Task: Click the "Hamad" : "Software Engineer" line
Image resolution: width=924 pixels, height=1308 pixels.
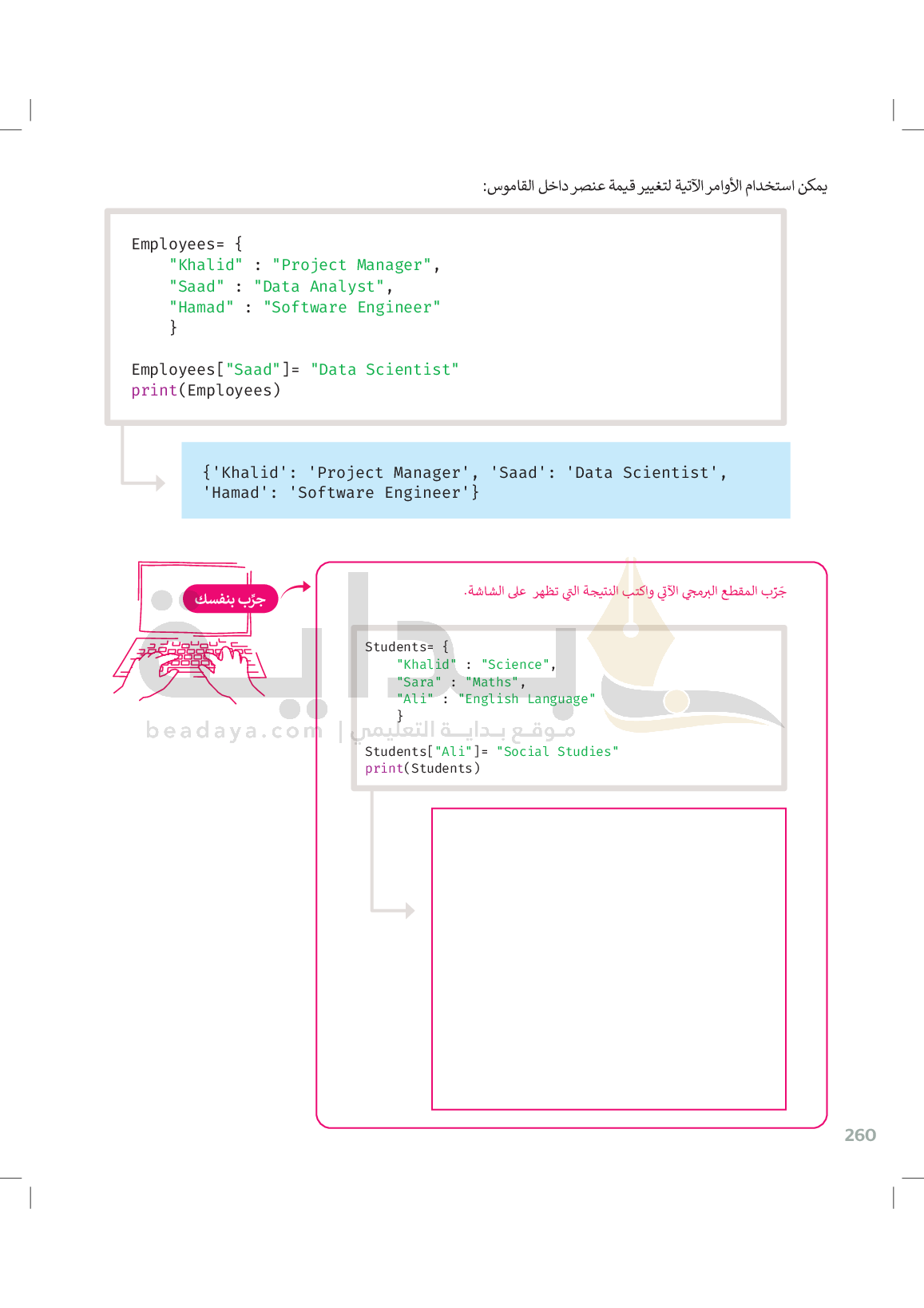Action: 304,308
